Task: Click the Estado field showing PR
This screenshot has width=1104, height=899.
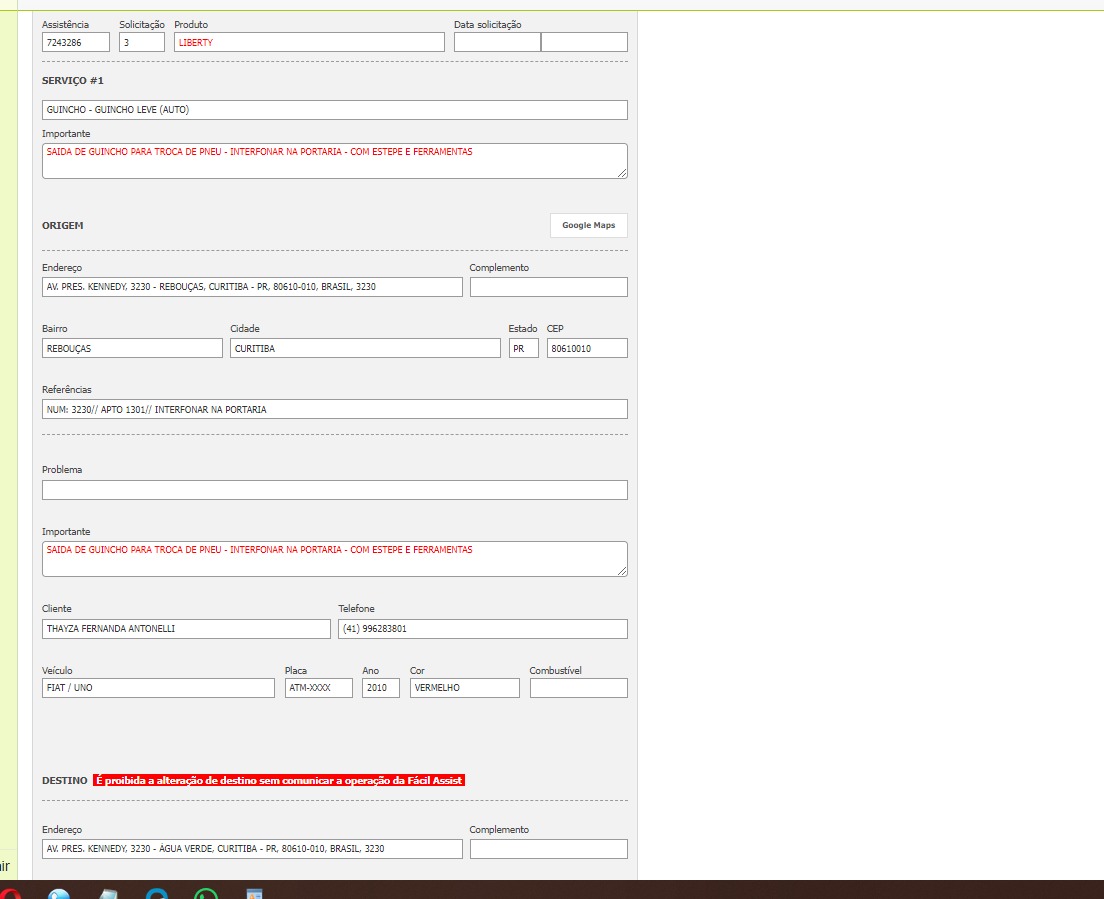Action: click(524, 348)
